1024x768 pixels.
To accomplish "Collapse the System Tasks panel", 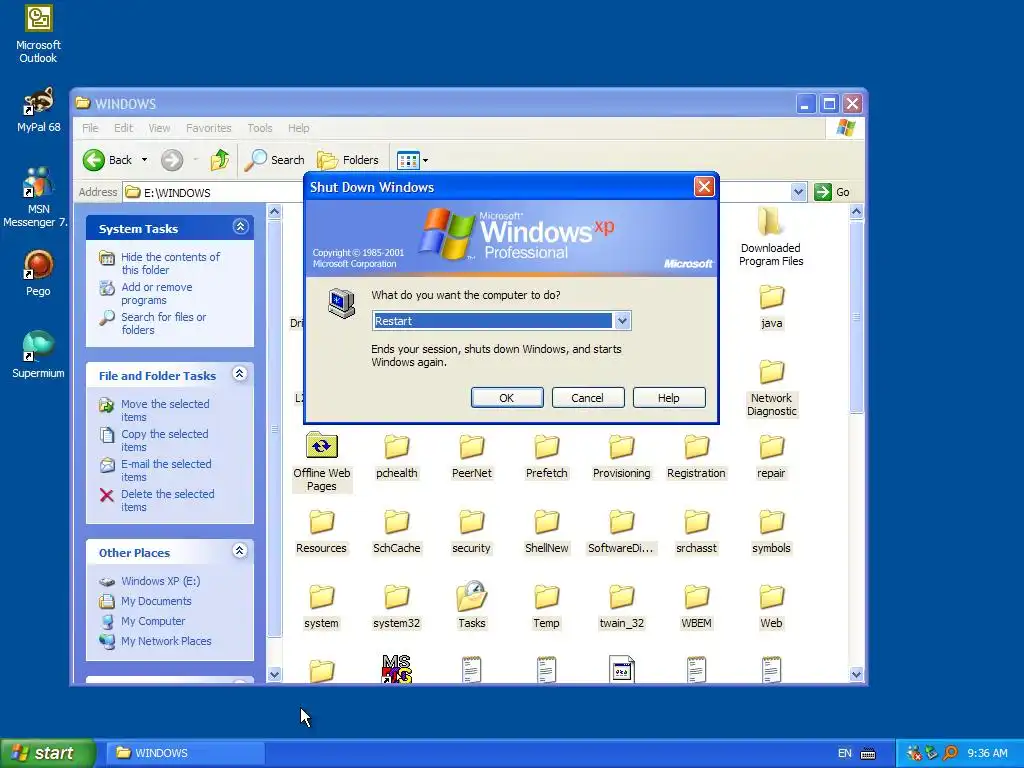I will [240, 227].
